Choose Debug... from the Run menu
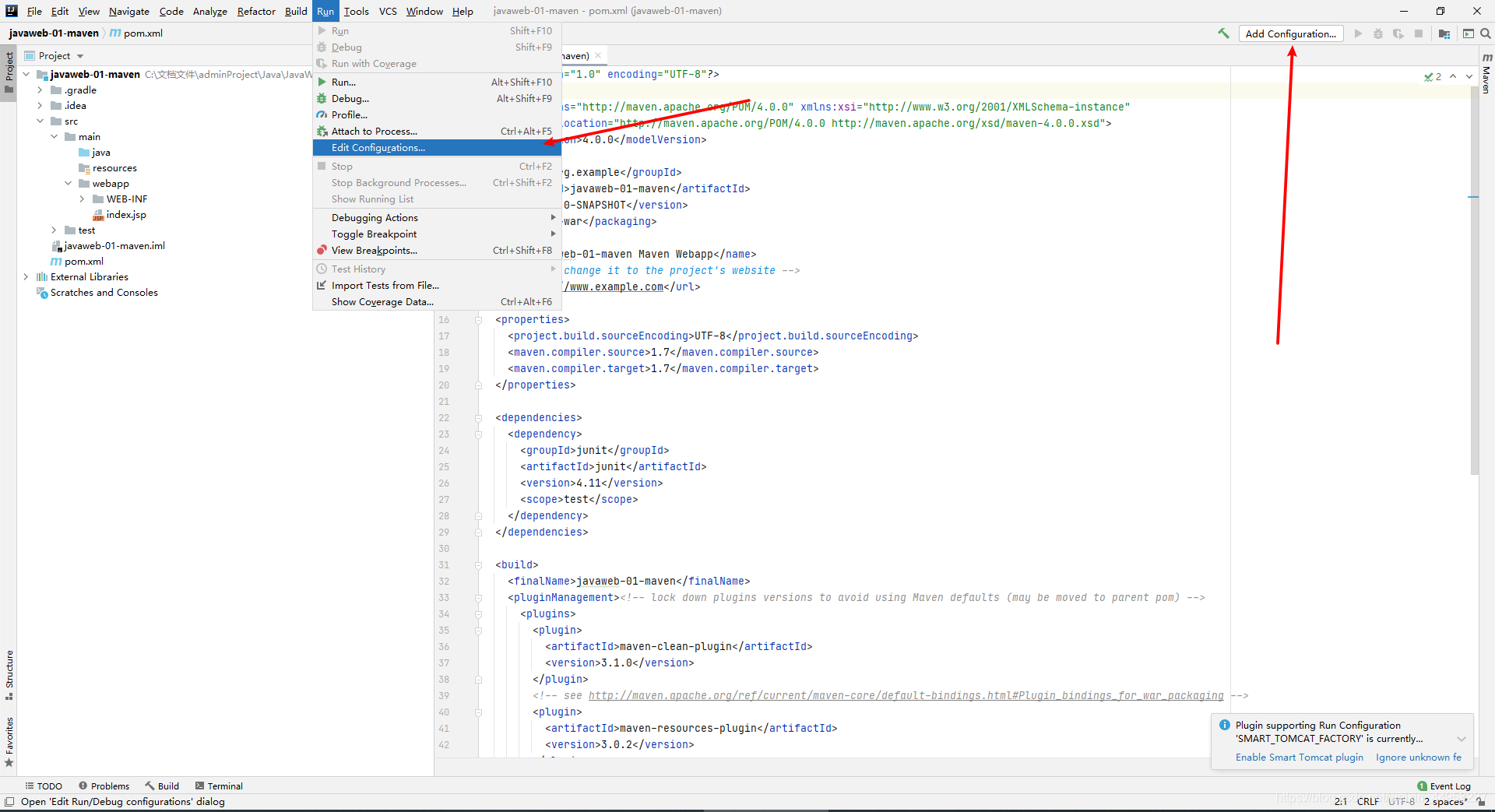 tap(437, 99)
